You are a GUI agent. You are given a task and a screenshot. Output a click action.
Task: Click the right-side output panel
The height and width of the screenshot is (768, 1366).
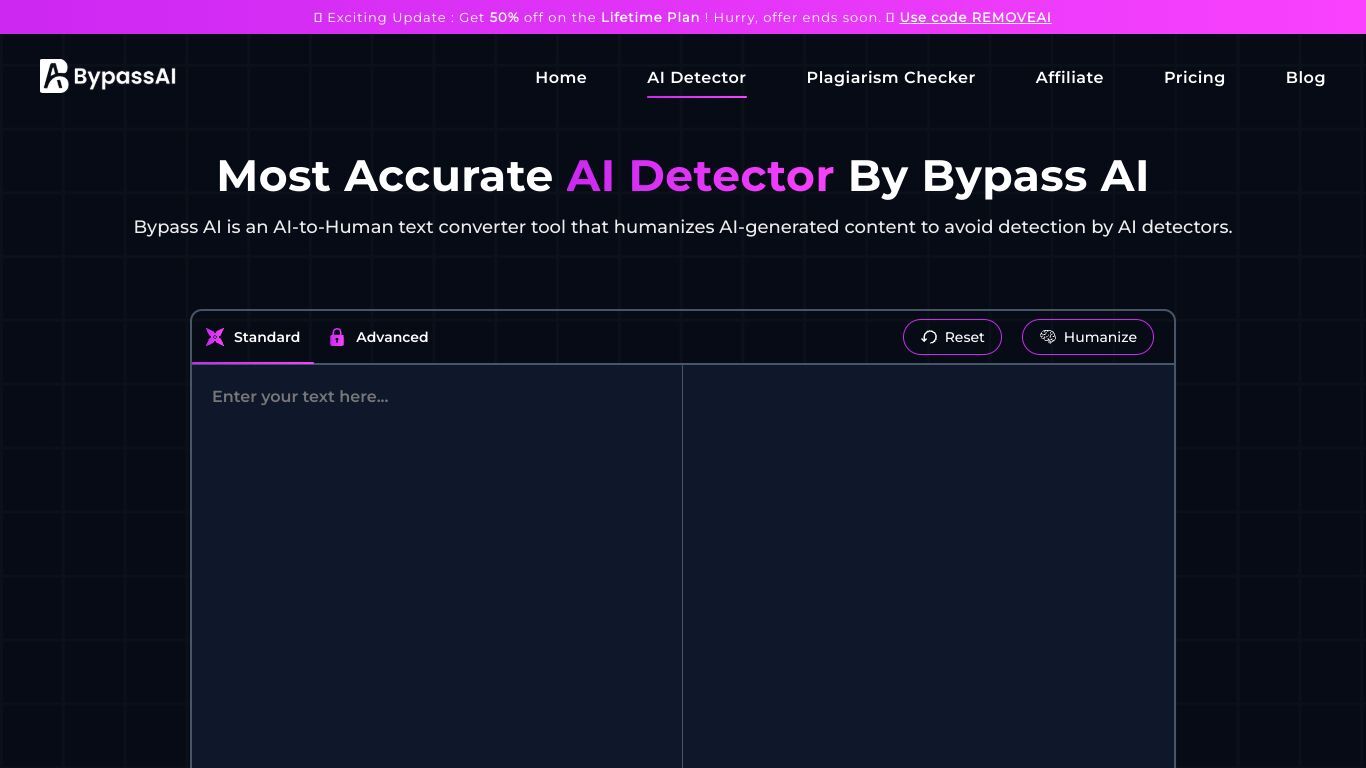tap(929, 566)
